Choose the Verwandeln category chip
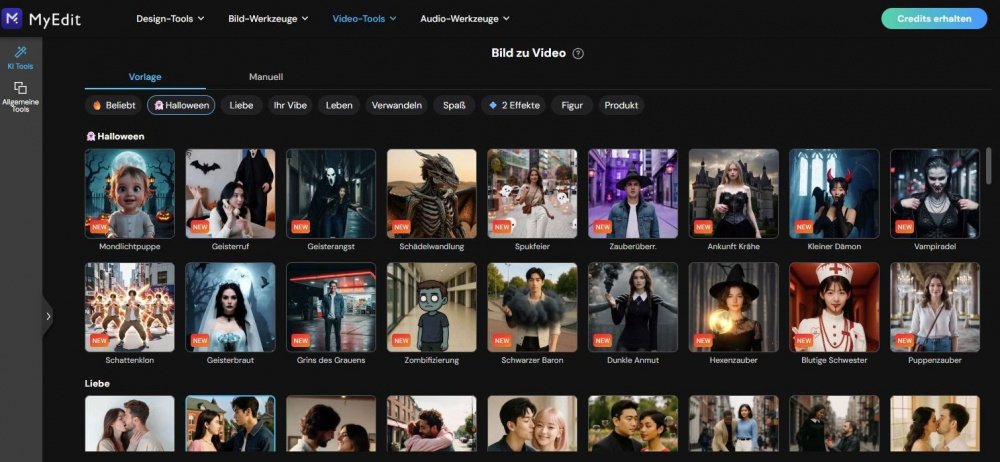1000x462 pixels. [x=397, y=105]
